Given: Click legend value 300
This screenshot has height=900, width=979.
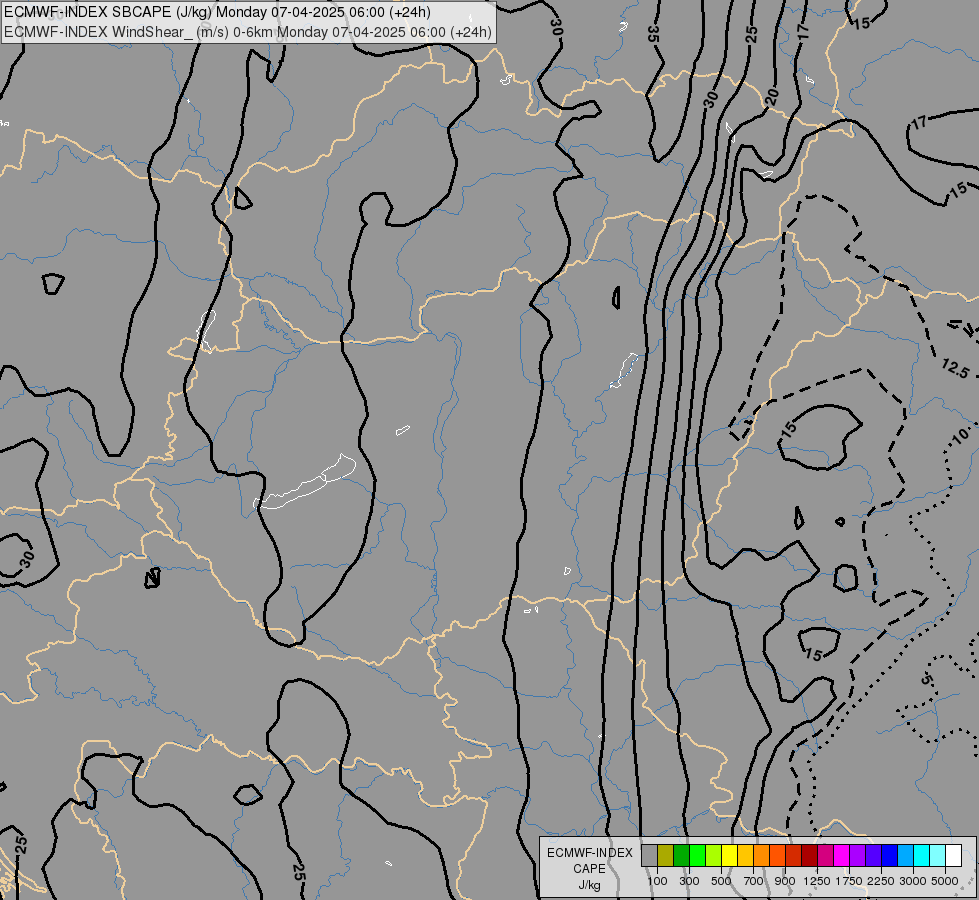Looking at the screenshot, I should coord(689,881).
